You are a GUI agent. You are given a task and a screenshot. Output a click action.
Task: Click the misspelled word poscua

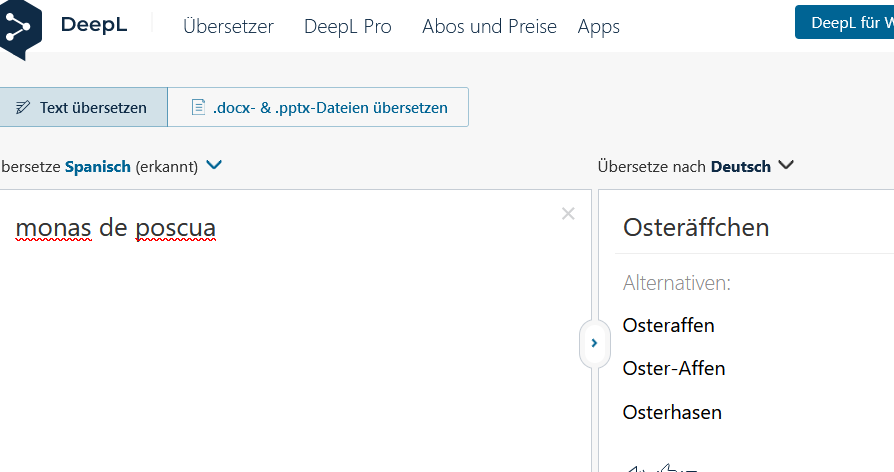175,229
